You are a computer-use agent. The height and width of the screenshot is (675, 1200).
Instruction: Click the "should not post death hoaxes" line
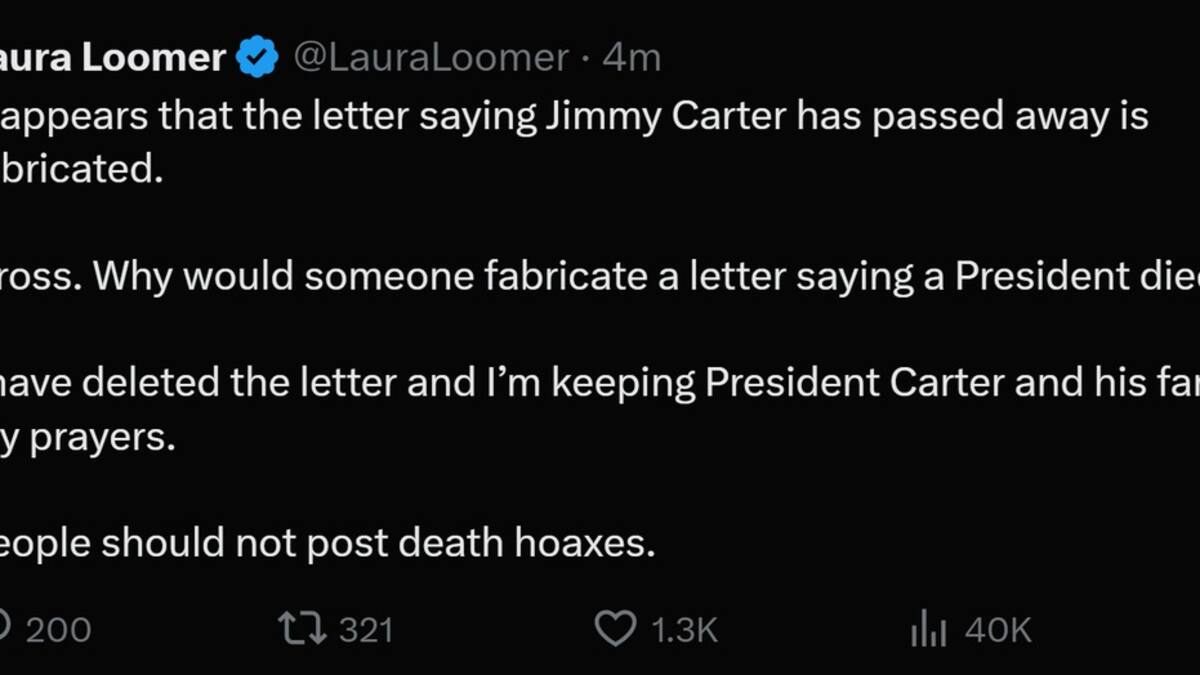(x=378, y=543)
